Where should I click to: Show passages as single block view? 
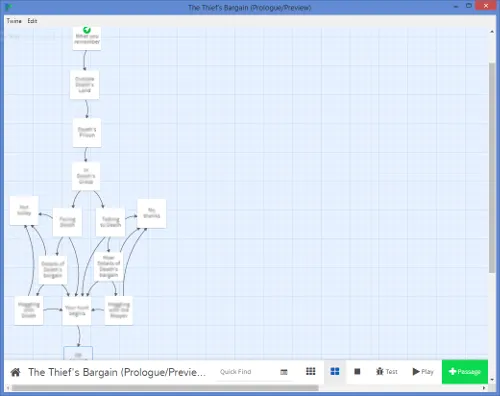(357, 371)
